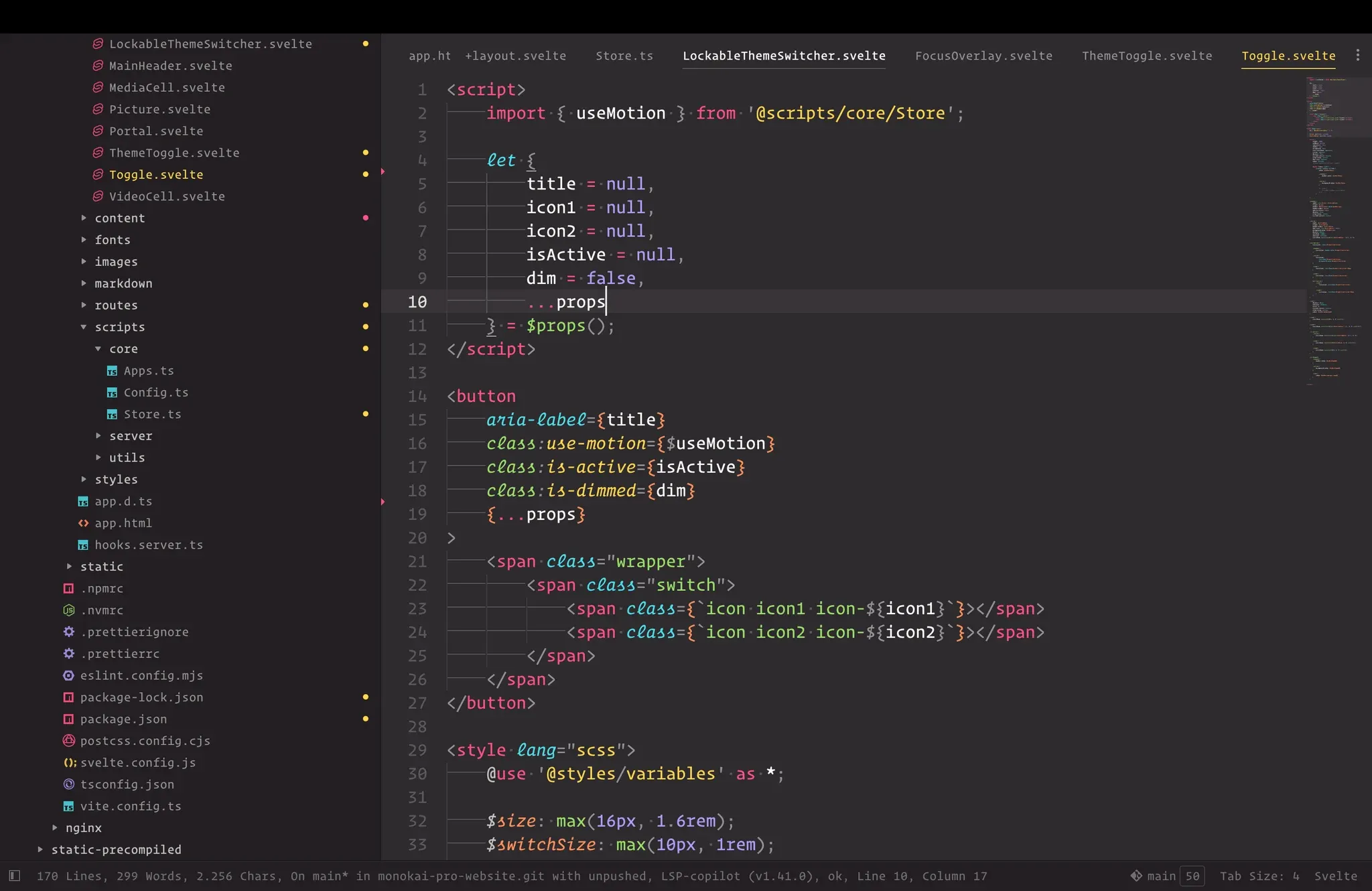
Task: Switch to the ThemeToggle.svelte tab
Action: click(1146, 56)
